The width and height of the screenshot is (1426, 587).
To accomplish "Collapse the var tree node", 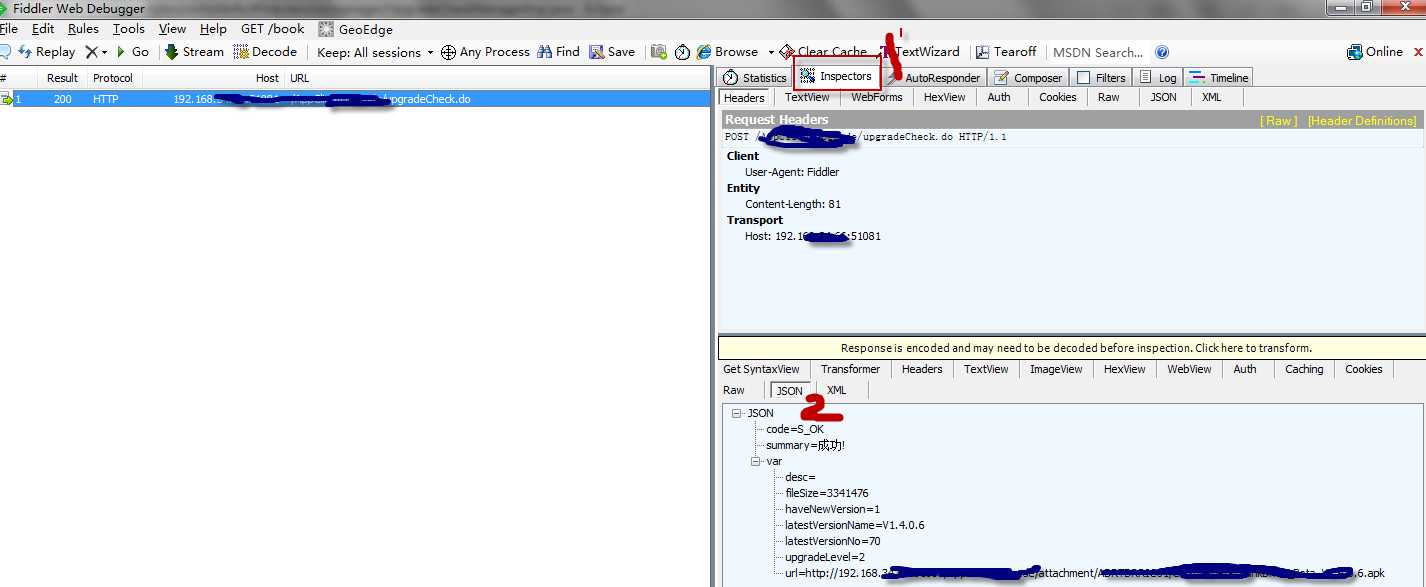I will (755, 461).
